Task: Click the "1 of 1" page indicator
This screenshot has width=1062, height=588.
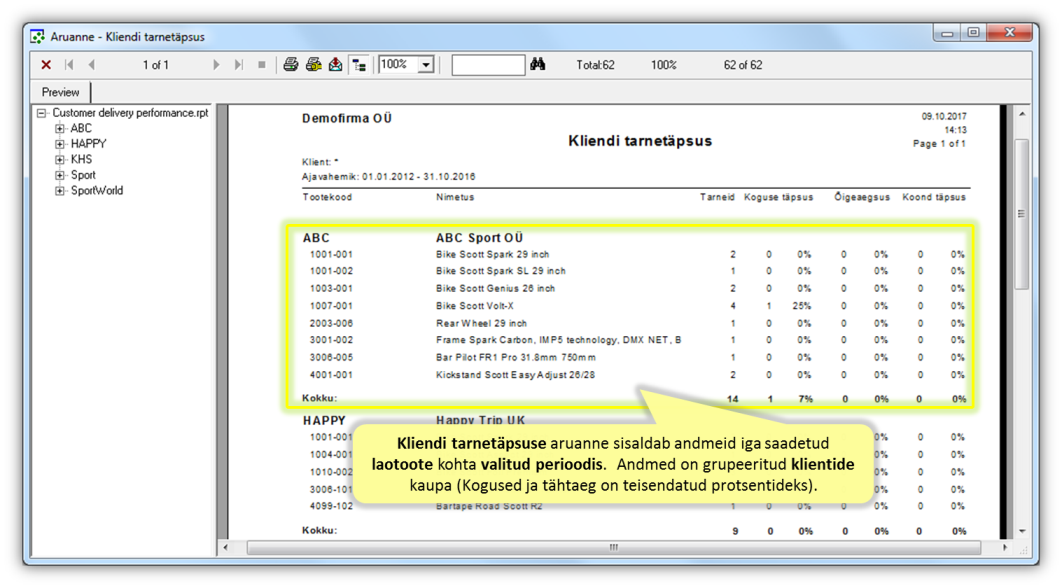Action: (155, 65)
